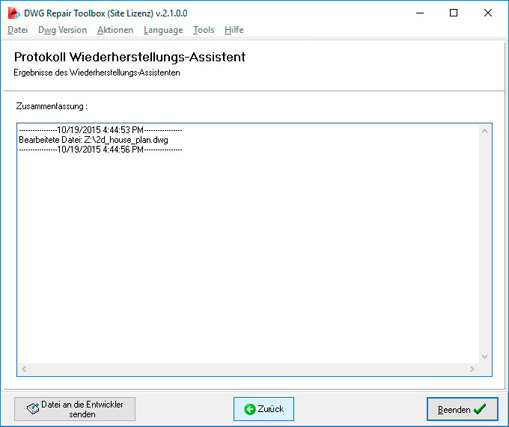Send file via Datei an die Entwickler senden
The image size is (509, 427).
click(75, 409)
